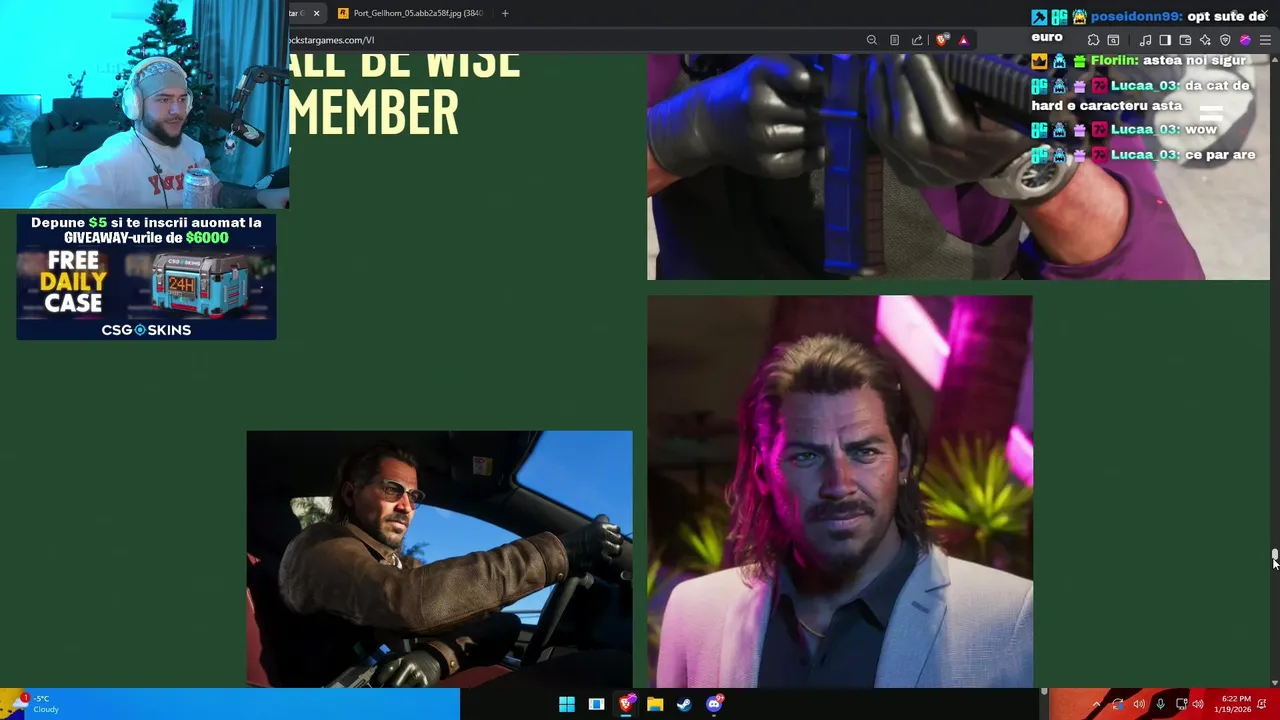Open the media control music note icon
Screen dimensions: 1280x720
[1145, 40]
